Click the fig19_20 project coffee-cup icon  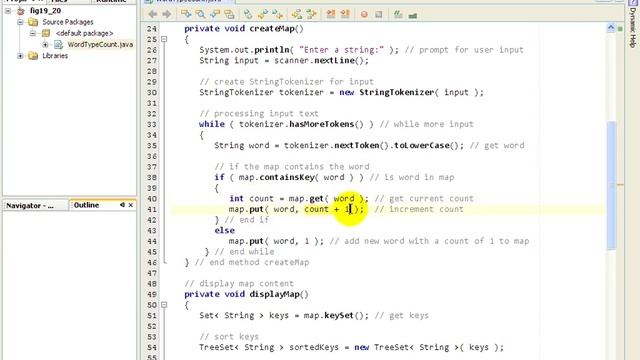click(x=21, y=11)
